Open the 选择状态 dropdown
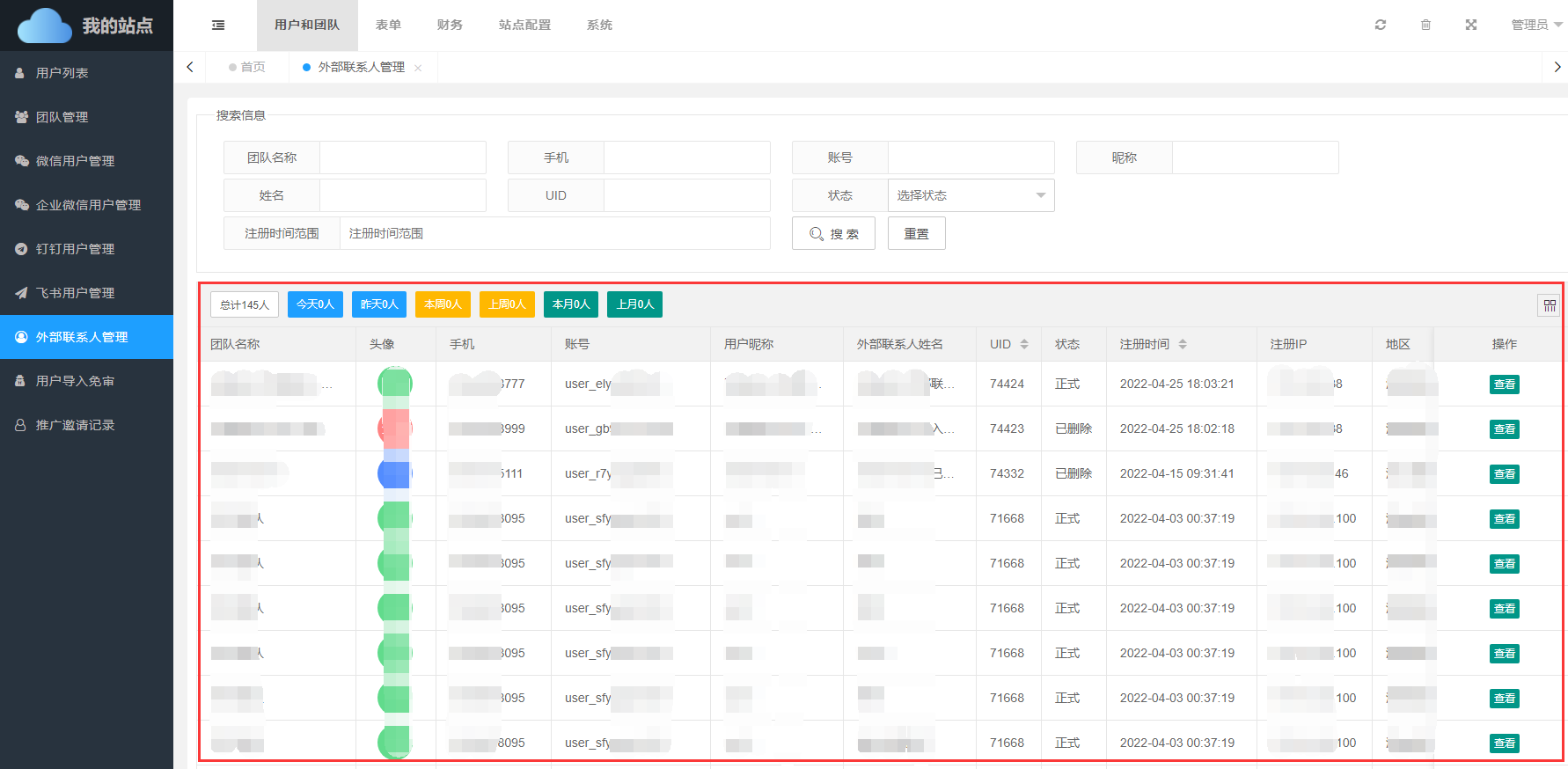 pyautogui.click(x=971, y=195)
